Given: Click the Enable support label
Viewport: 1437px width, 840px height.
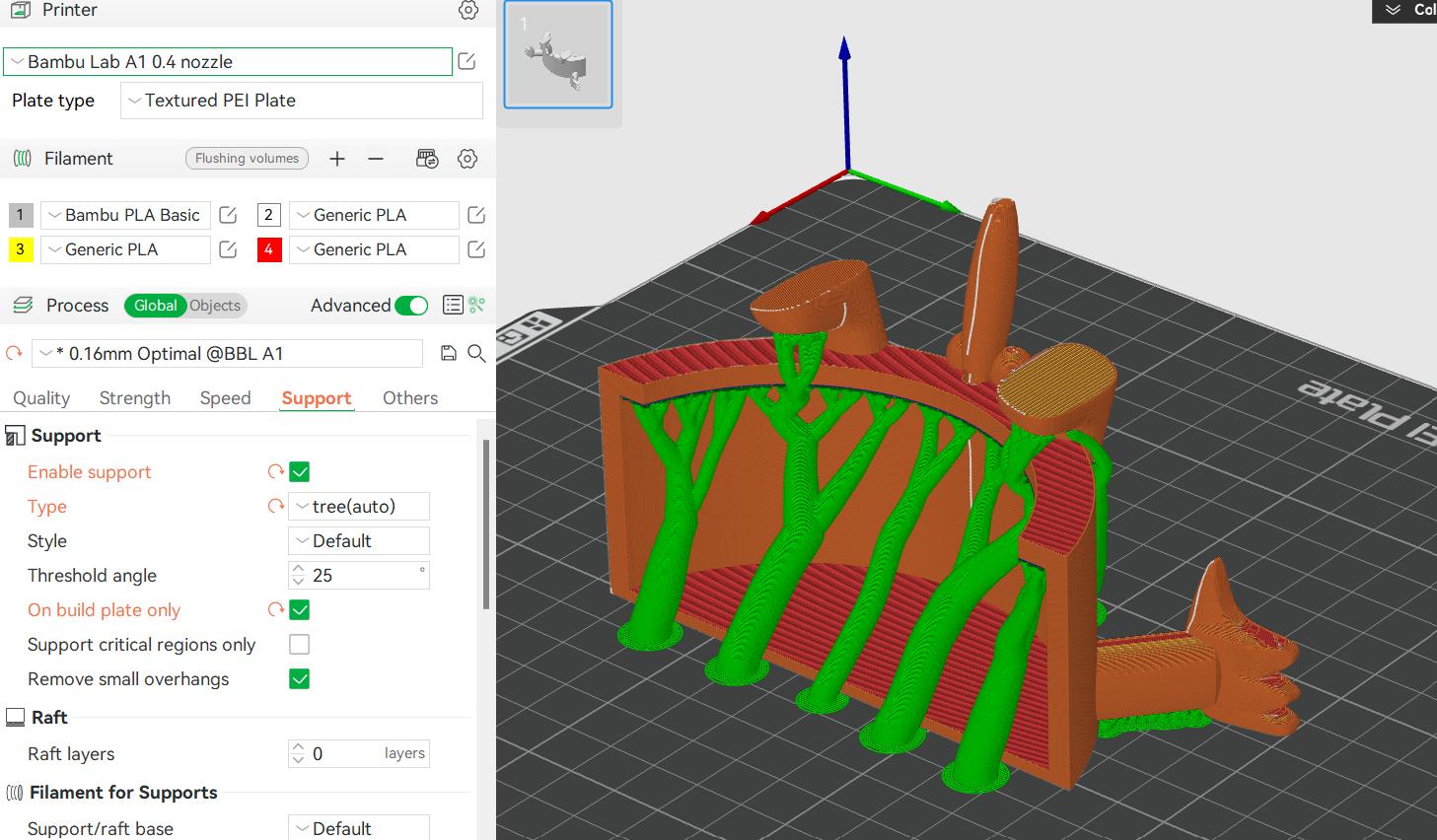Looking at the screenshot, I should pos(89,472).
